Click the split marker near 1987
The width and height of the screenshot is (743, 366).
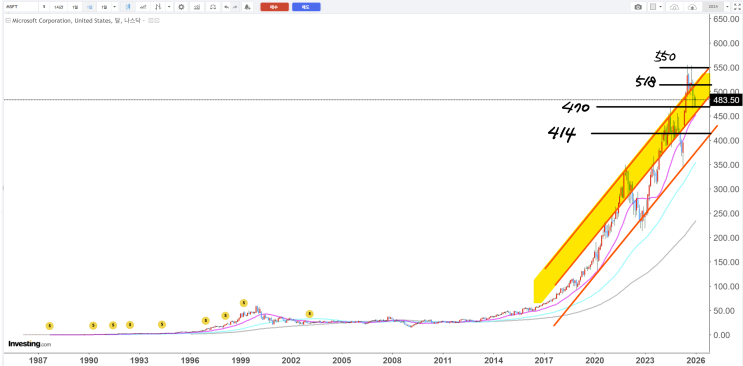tap(50, 326)
